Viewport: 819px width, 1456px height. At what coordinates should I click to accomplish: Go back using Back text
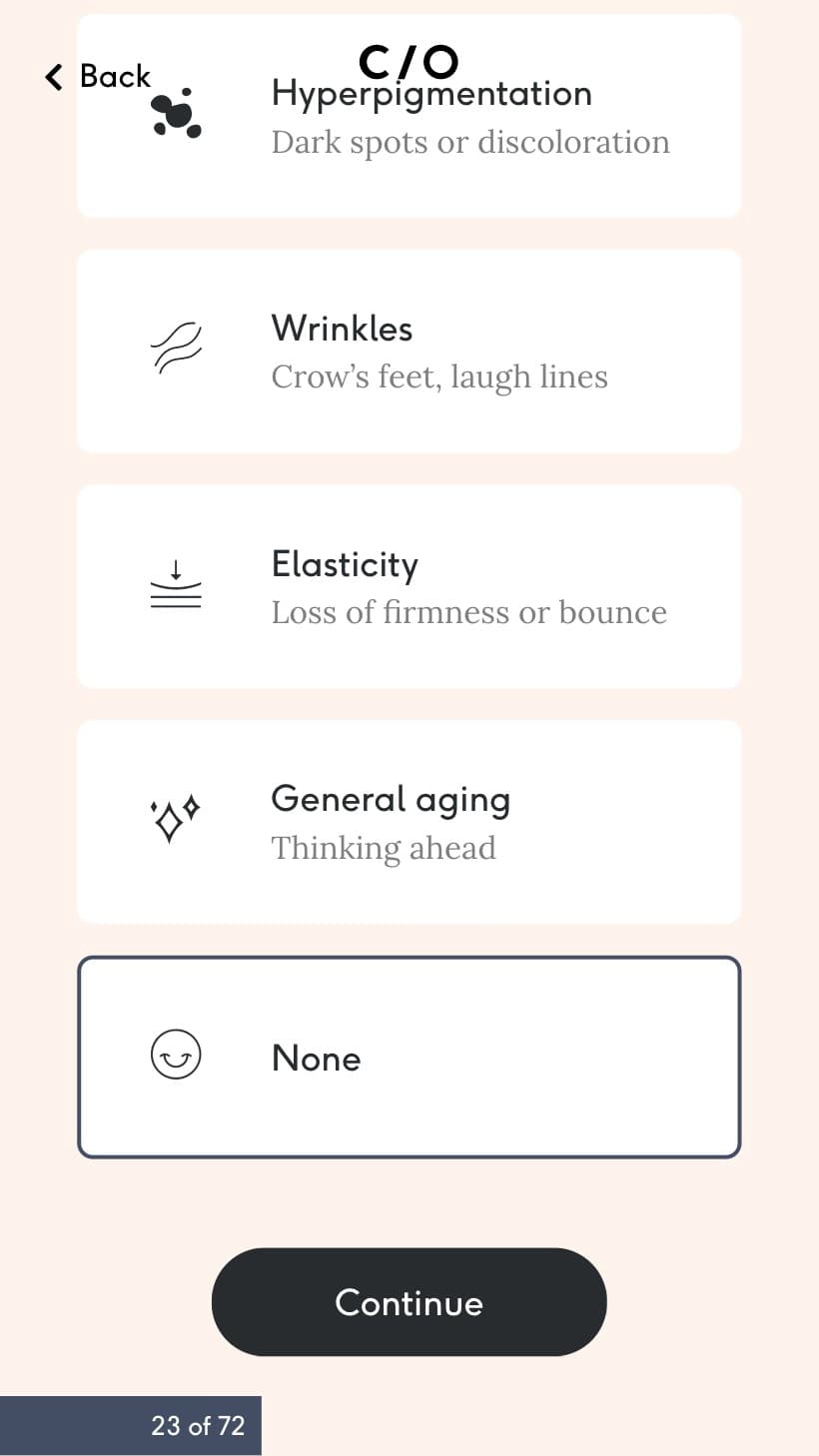[x=115, y=76]
